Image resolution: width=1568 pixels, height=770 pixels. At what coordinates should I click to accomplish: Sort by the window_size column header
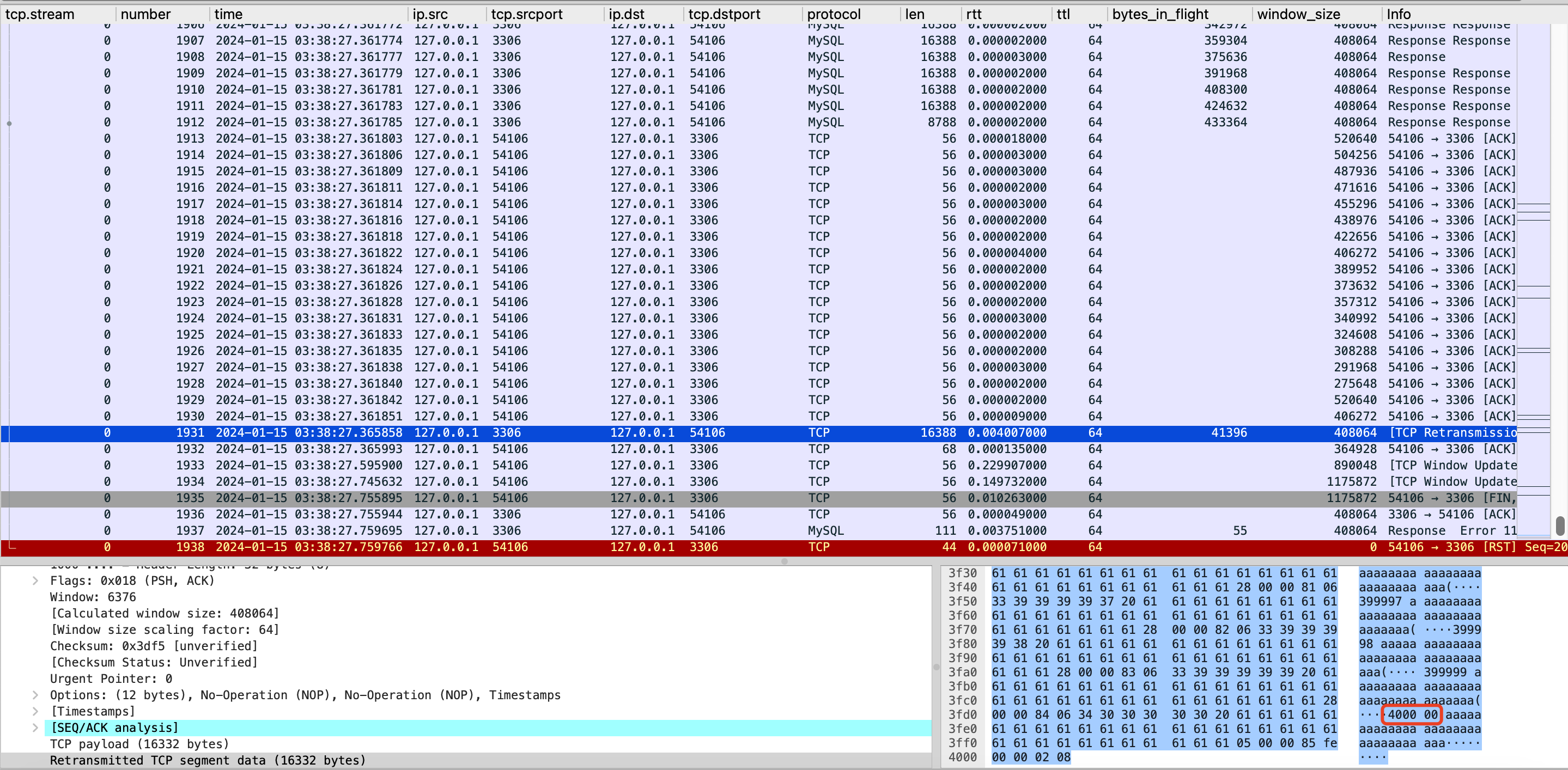point(1298,14)
